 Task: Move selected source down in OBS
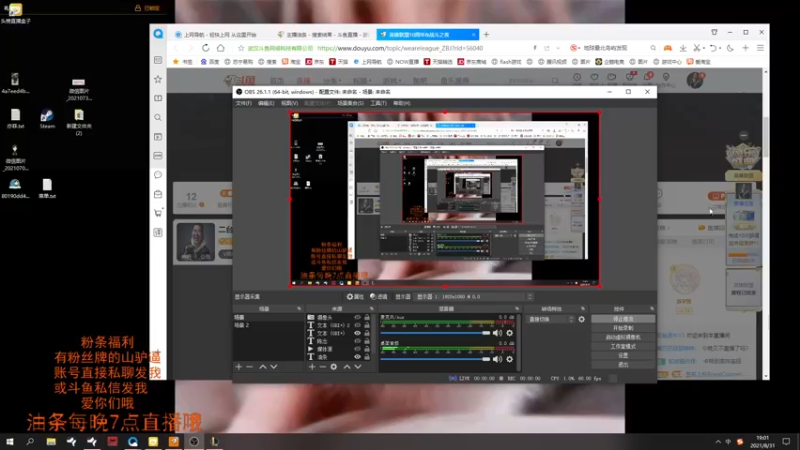358,367
